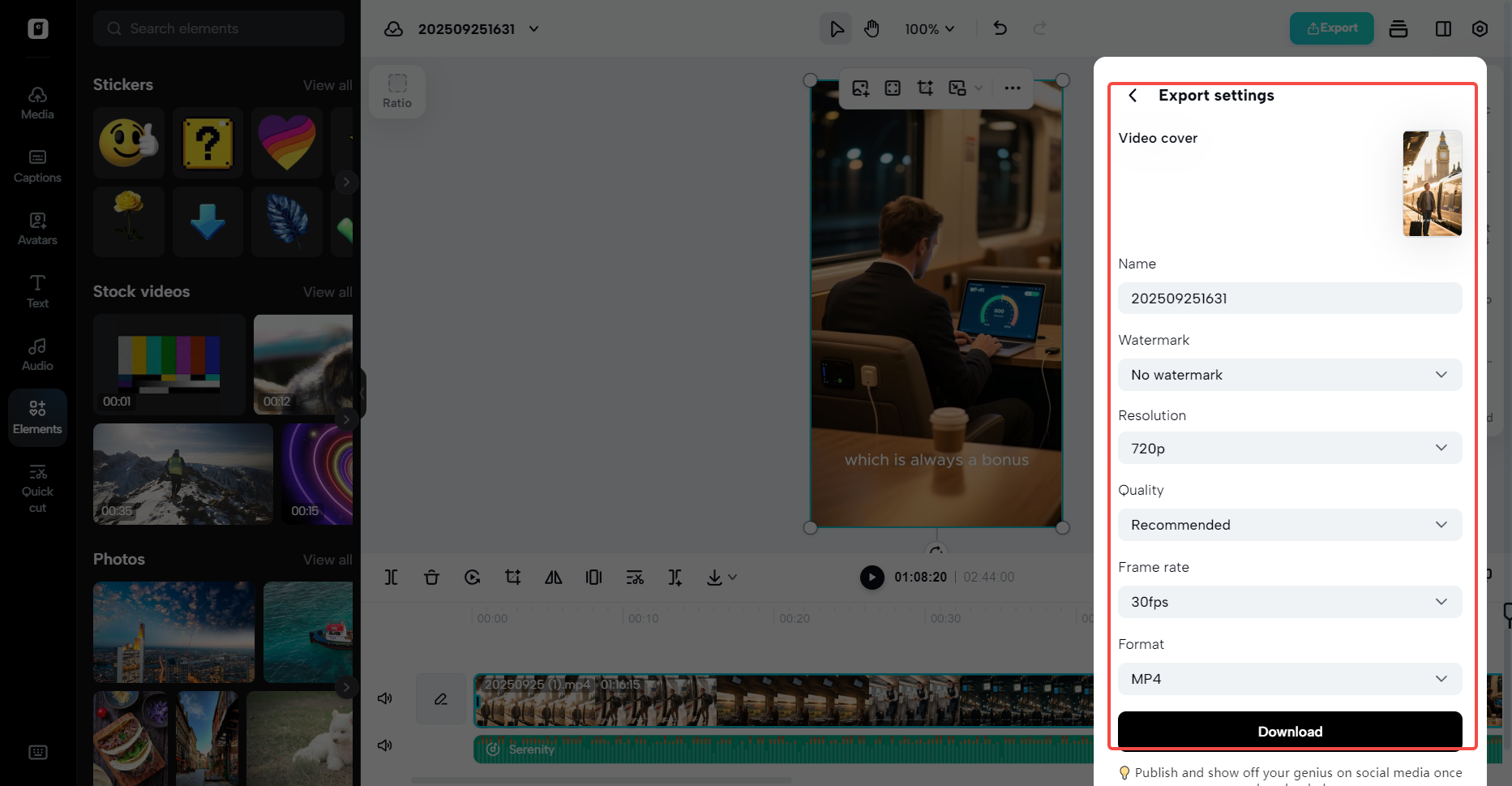
Task: Expand the Frame rate dropdown set to 30fps
Action: point(1289,602)
